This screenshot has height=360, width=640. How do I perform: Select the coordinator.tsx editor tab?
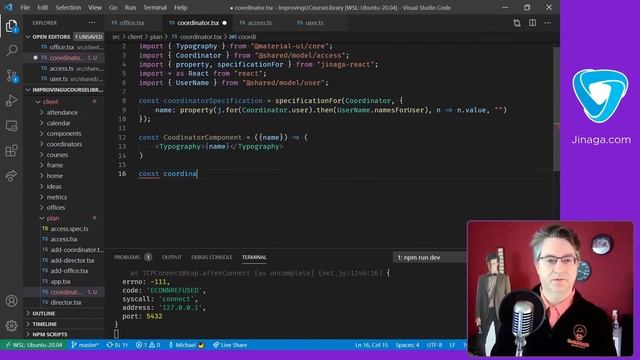click(198, 23)
